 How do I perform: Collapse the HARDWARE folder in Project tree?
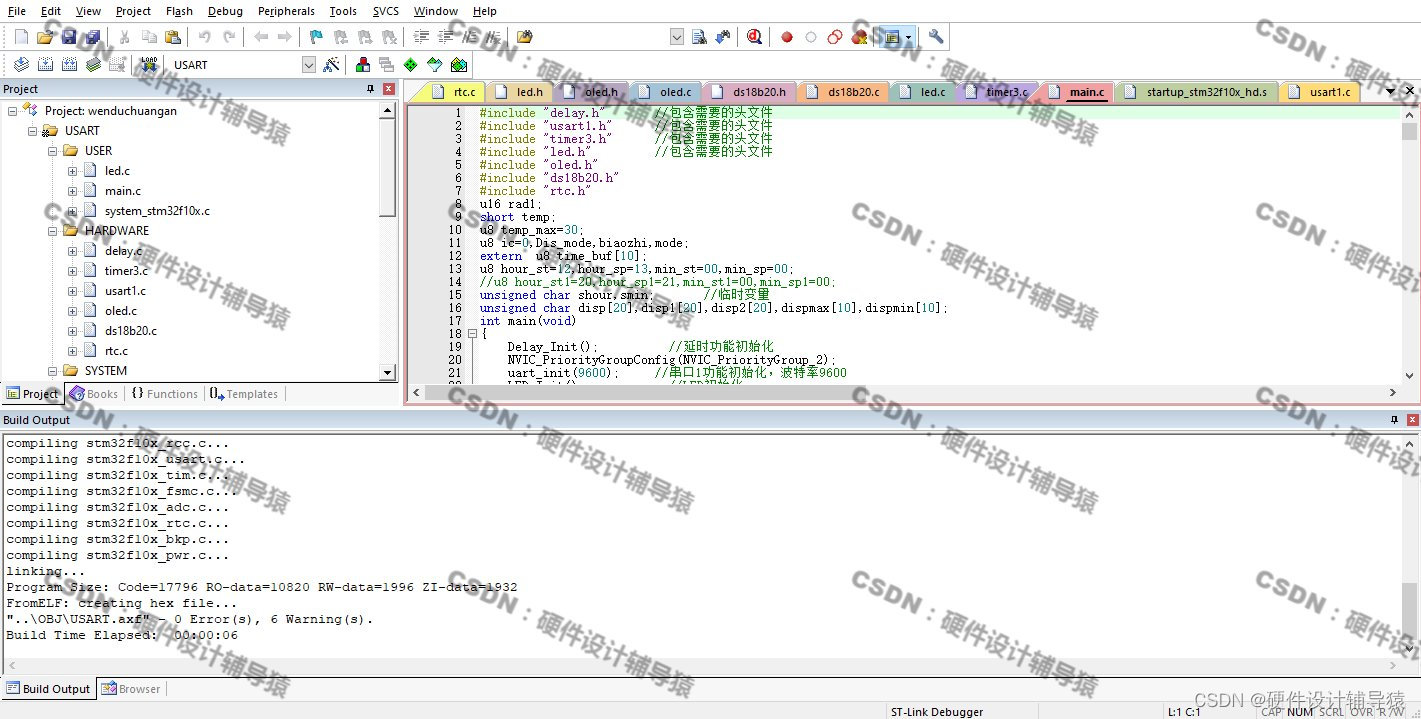click(x=52, y=230)
